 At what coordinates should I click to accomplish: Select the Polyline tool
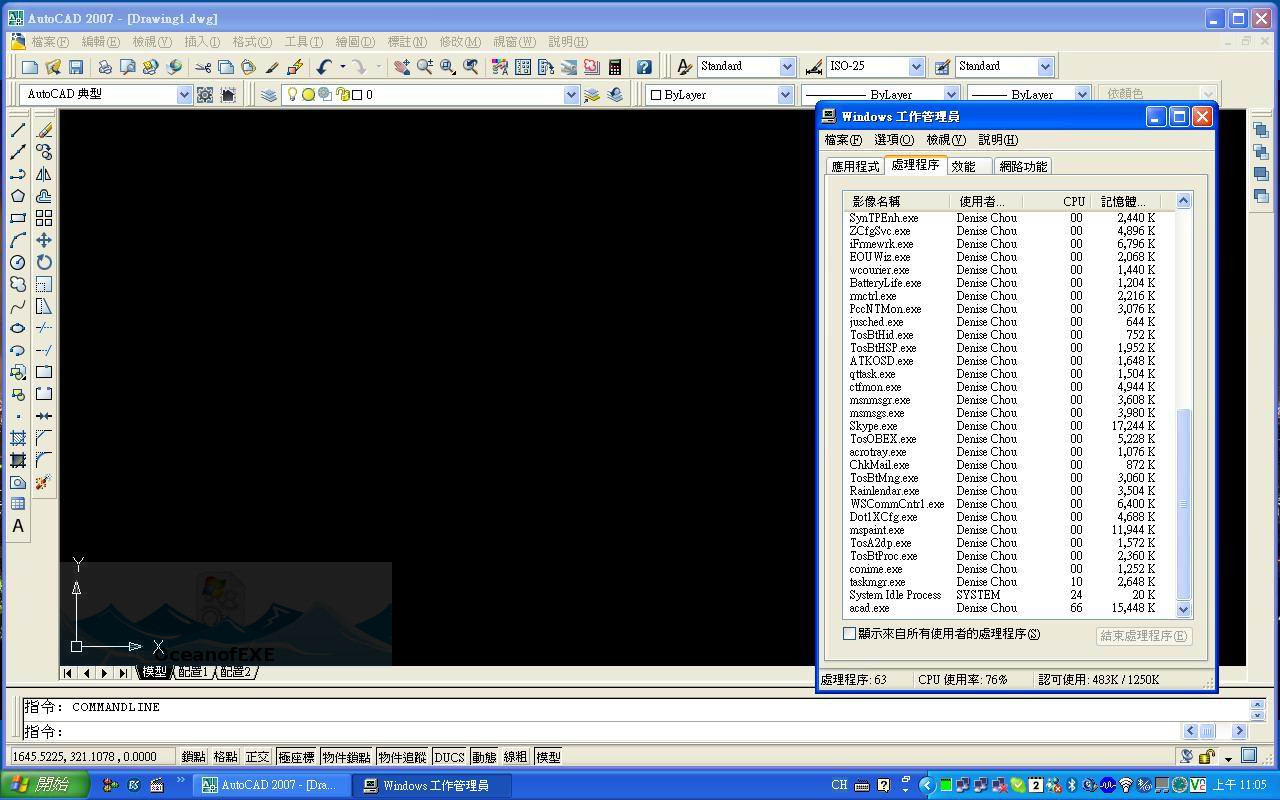18,174
